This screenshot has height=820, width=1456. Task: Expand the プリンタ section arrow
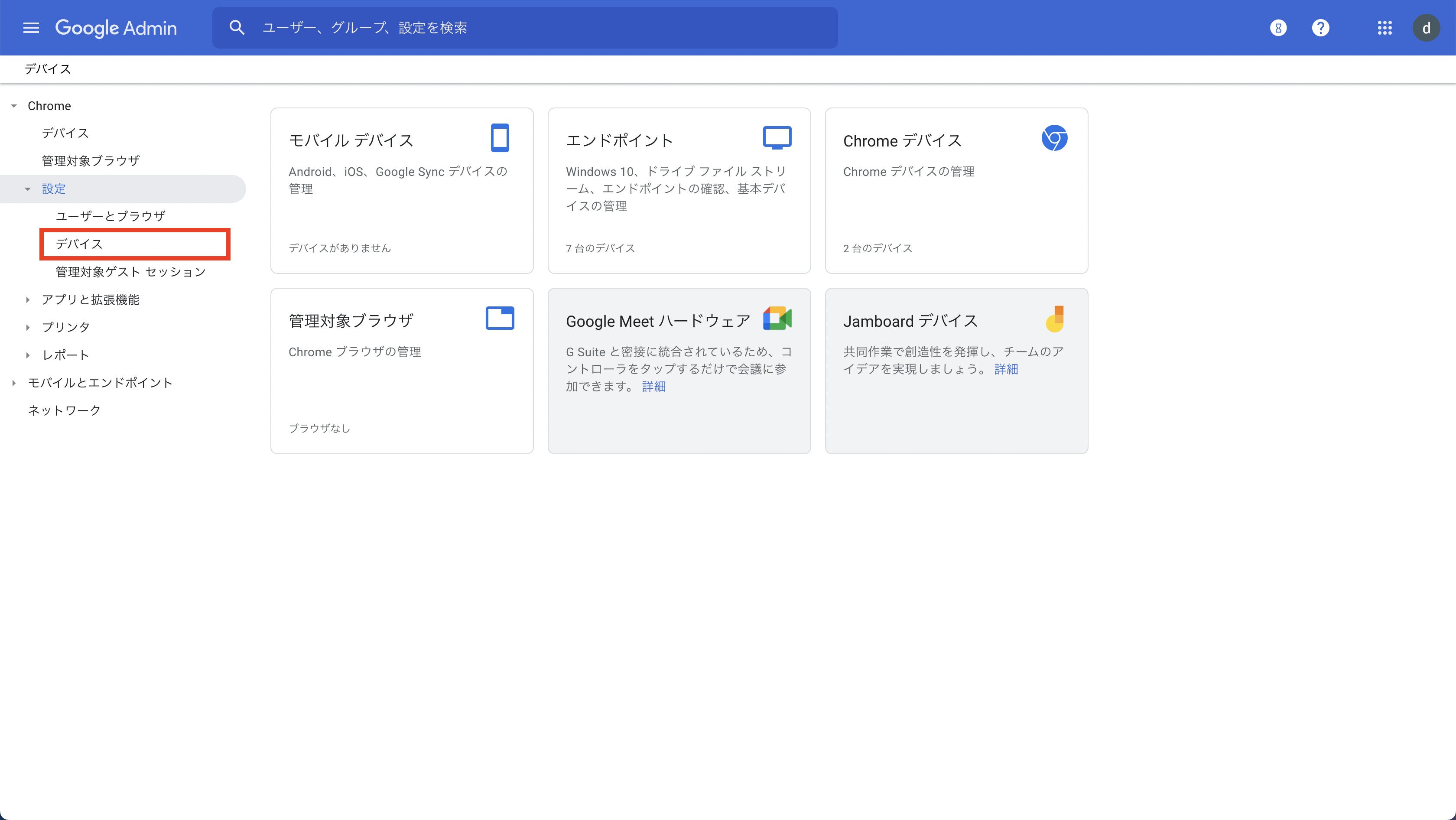pyautogui.click(x=28, y=327)
